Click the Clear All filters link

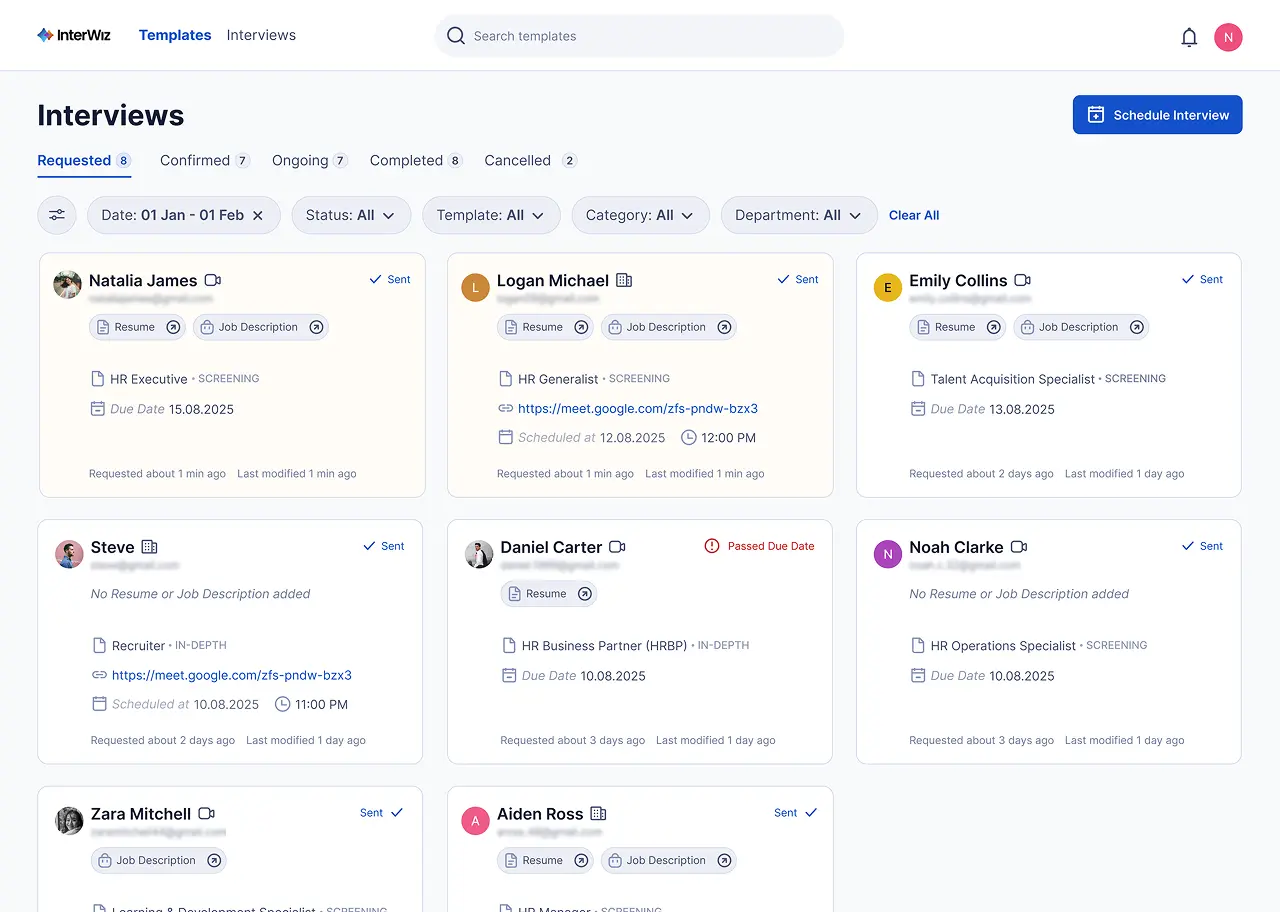[x=914, y=215]
